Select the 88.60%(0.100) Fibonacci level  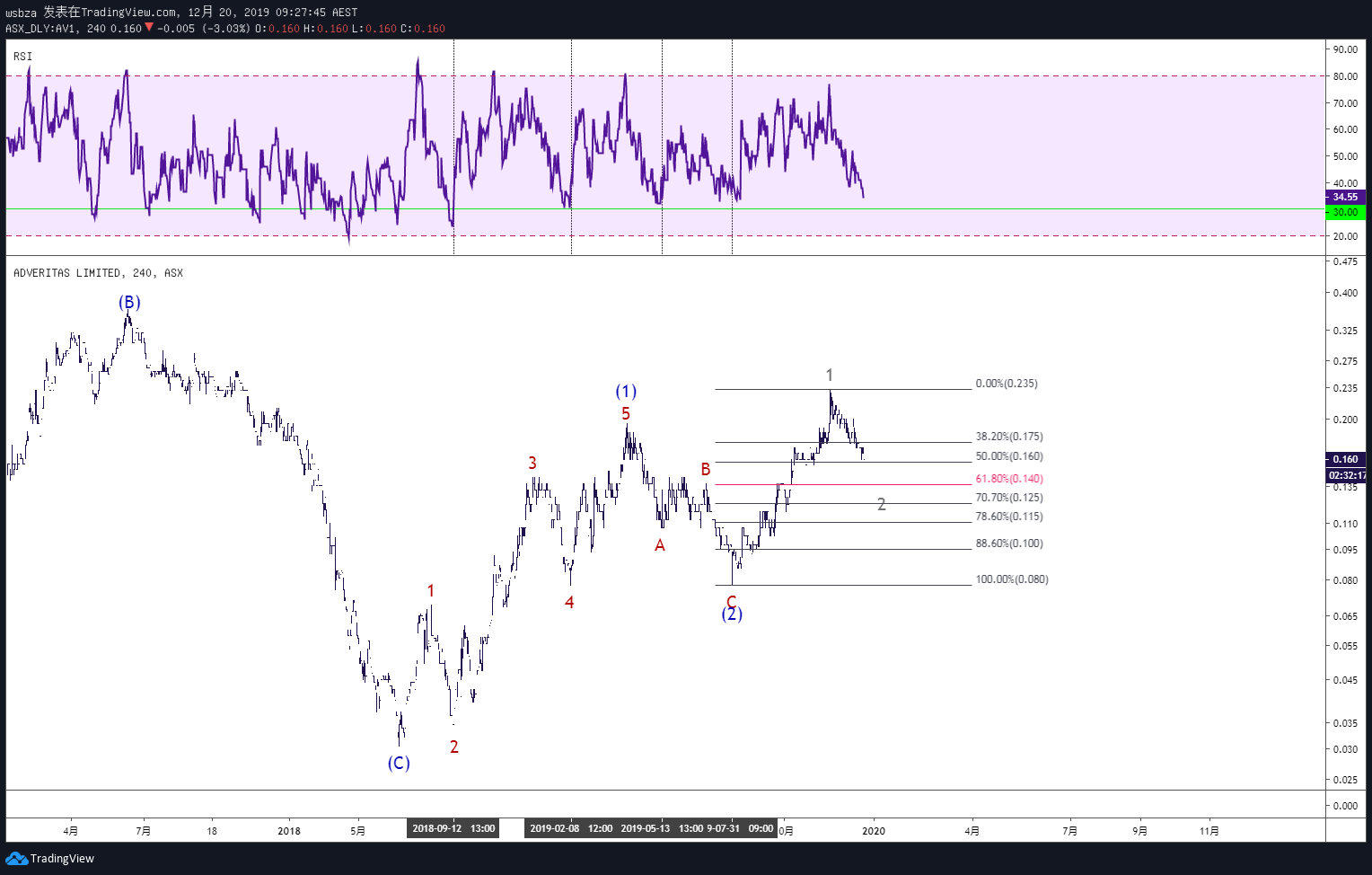click(1009, 544)
